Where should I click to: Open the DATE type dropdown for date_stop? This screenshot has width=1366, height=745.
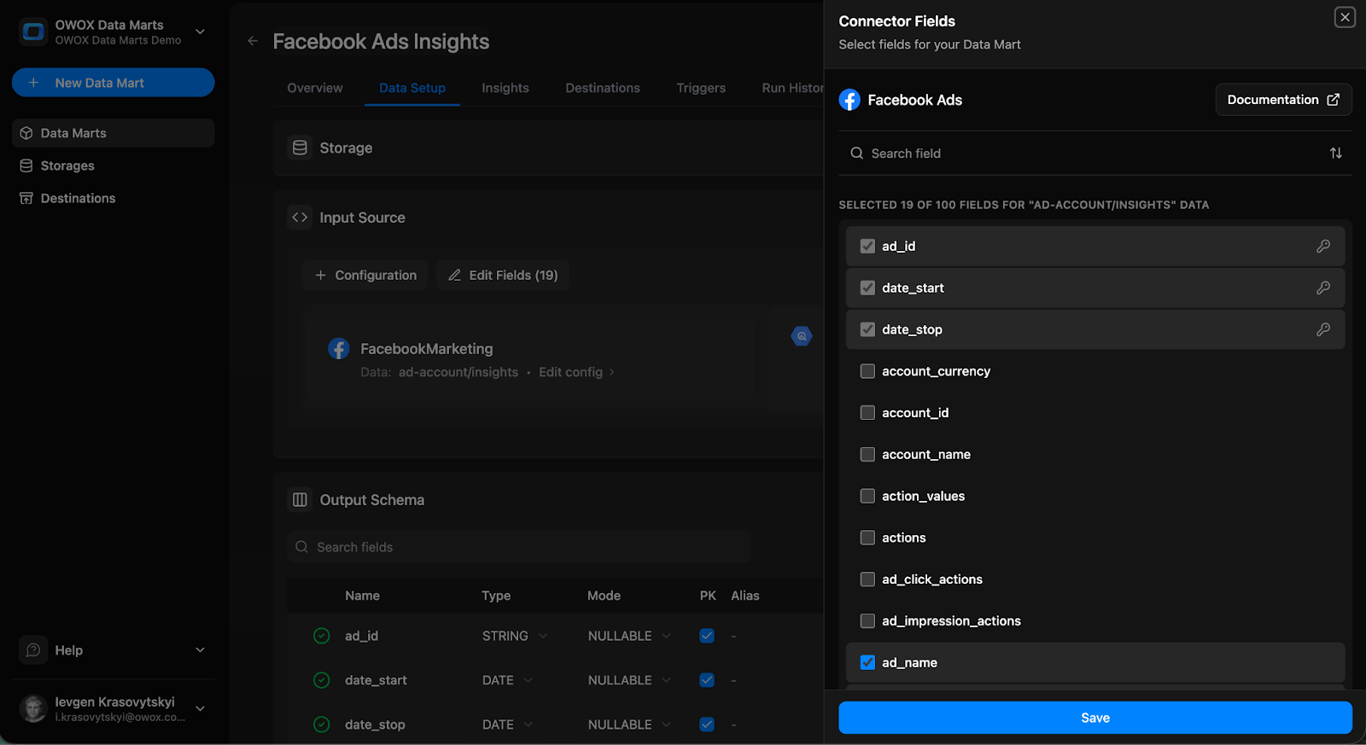[x=508, y=724]
